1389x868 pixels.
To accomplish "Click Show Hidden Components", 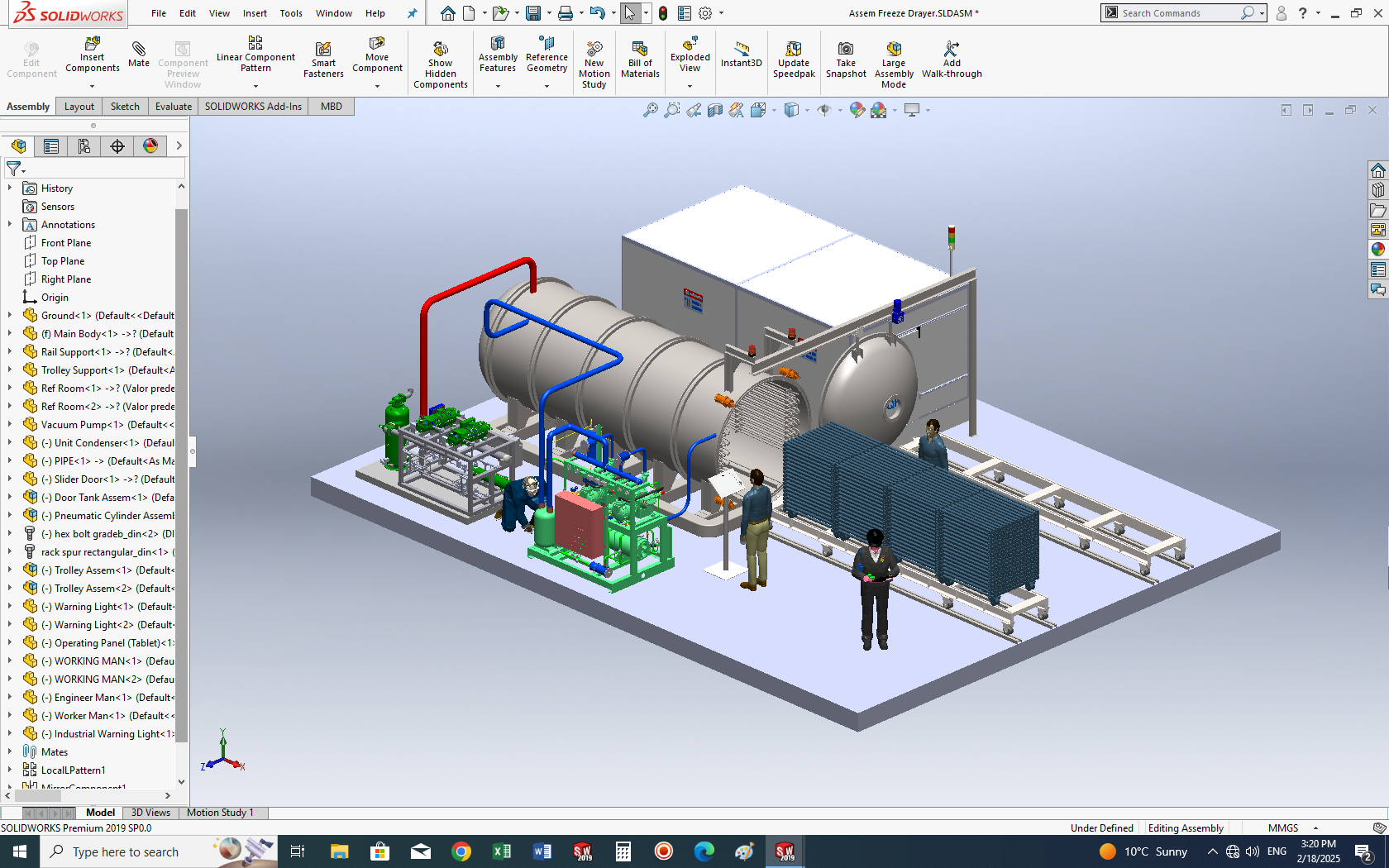I will [x=441, y=64].
